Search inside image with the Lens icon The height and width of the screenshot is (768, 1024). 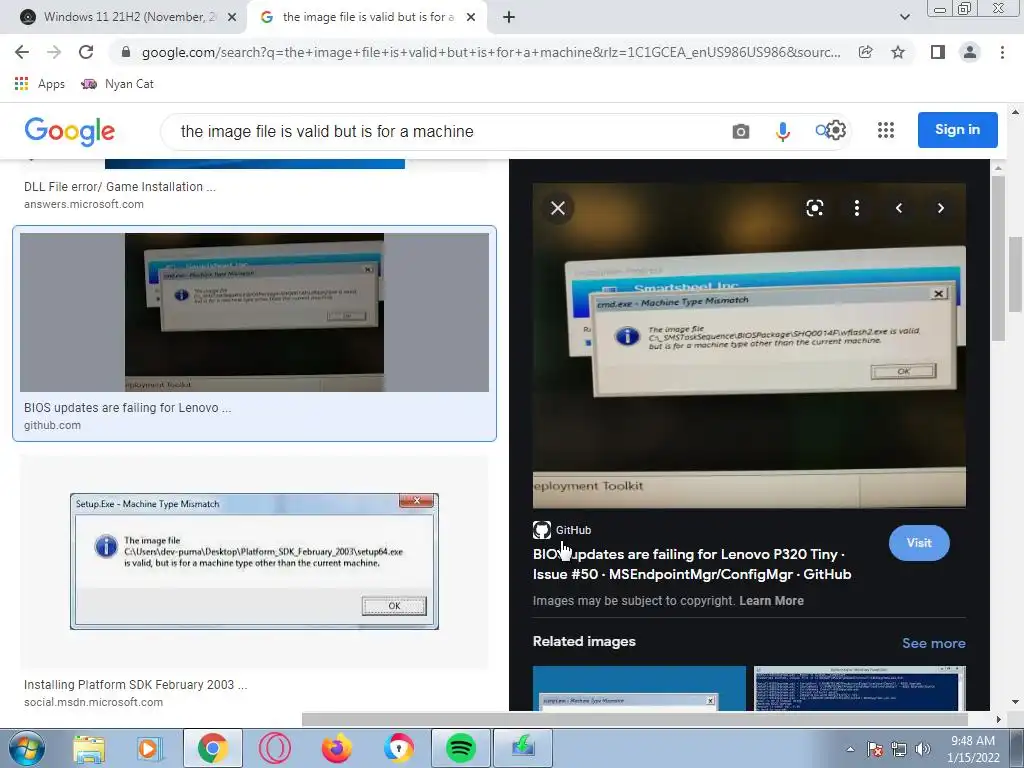814,208
